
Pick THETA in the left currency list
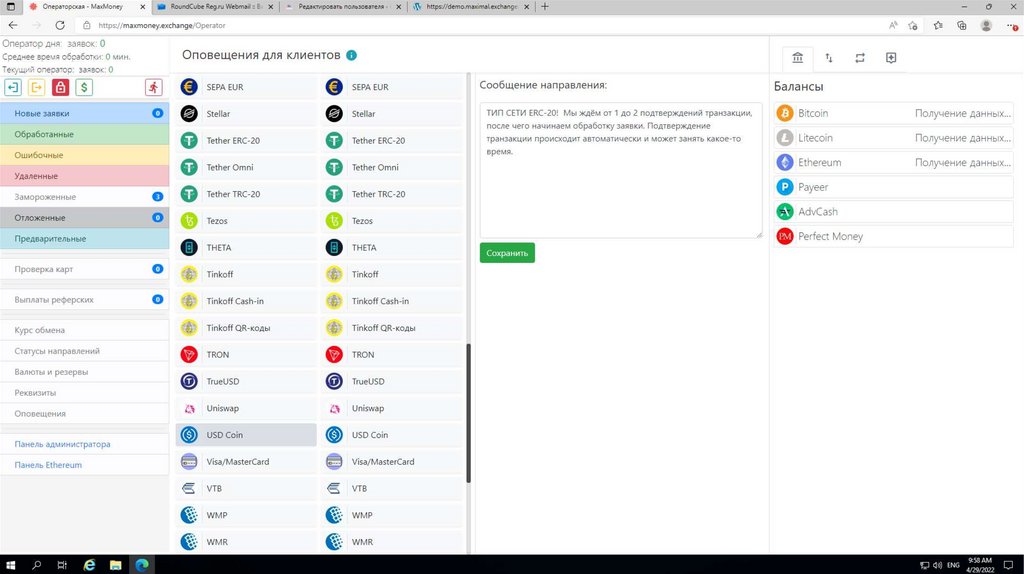point(246,247)
